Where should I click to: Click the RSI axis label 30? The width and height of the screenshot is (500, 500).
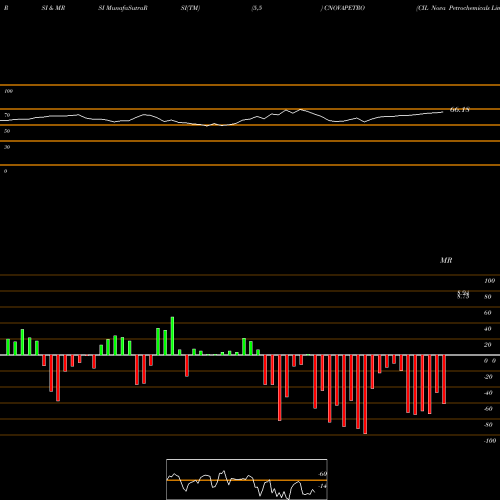[7, 147]
